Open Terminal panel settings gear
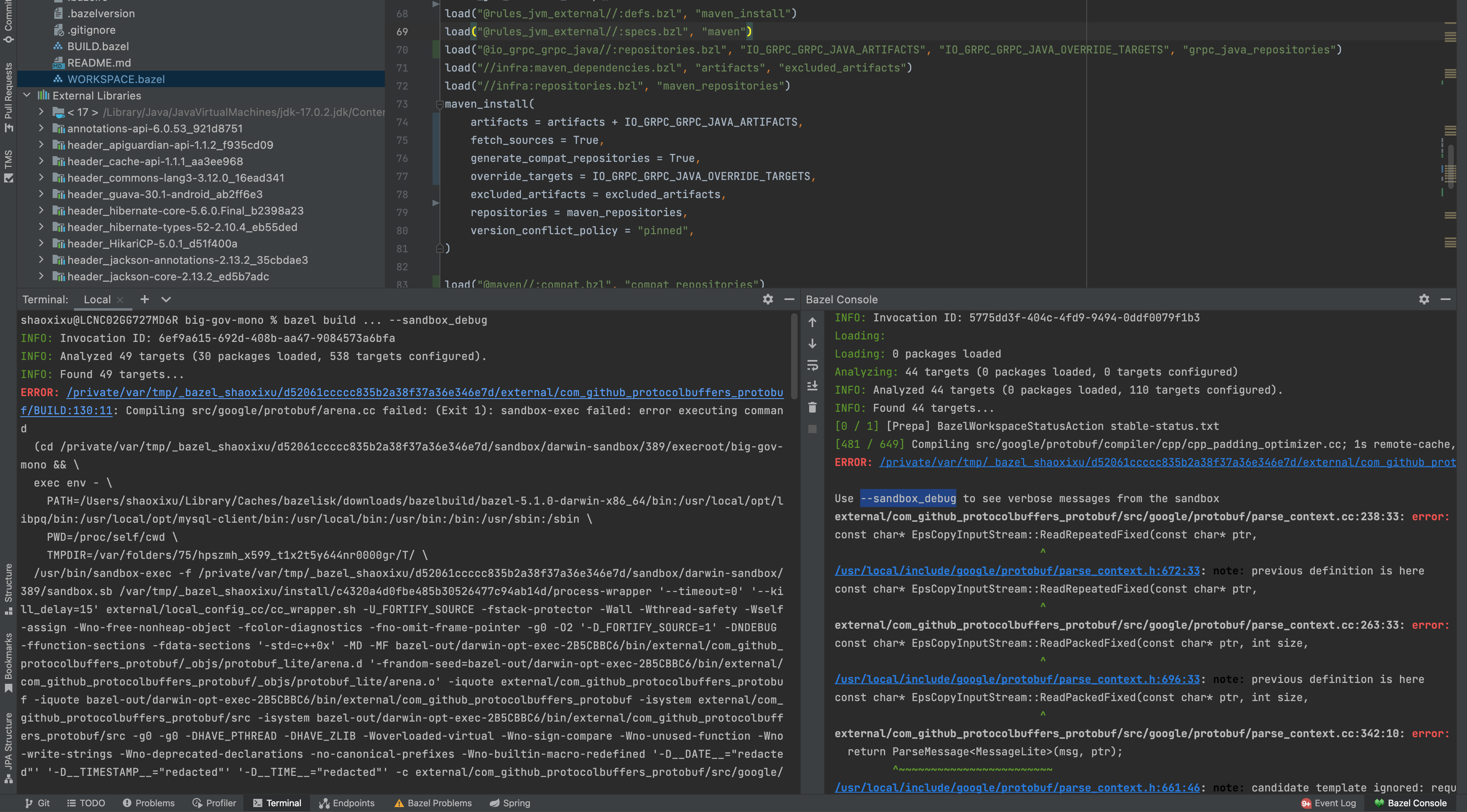The width and height of the screenshot is (1467, 812). click(x=768, y=299)
